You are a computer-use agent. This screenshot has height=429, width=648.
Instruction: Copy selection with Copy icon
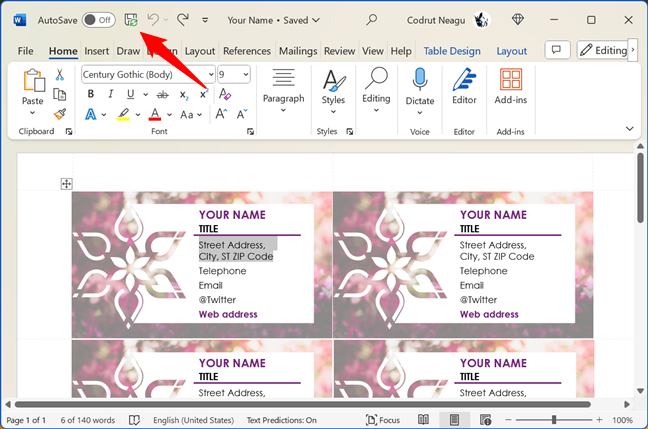coord(60,95)
